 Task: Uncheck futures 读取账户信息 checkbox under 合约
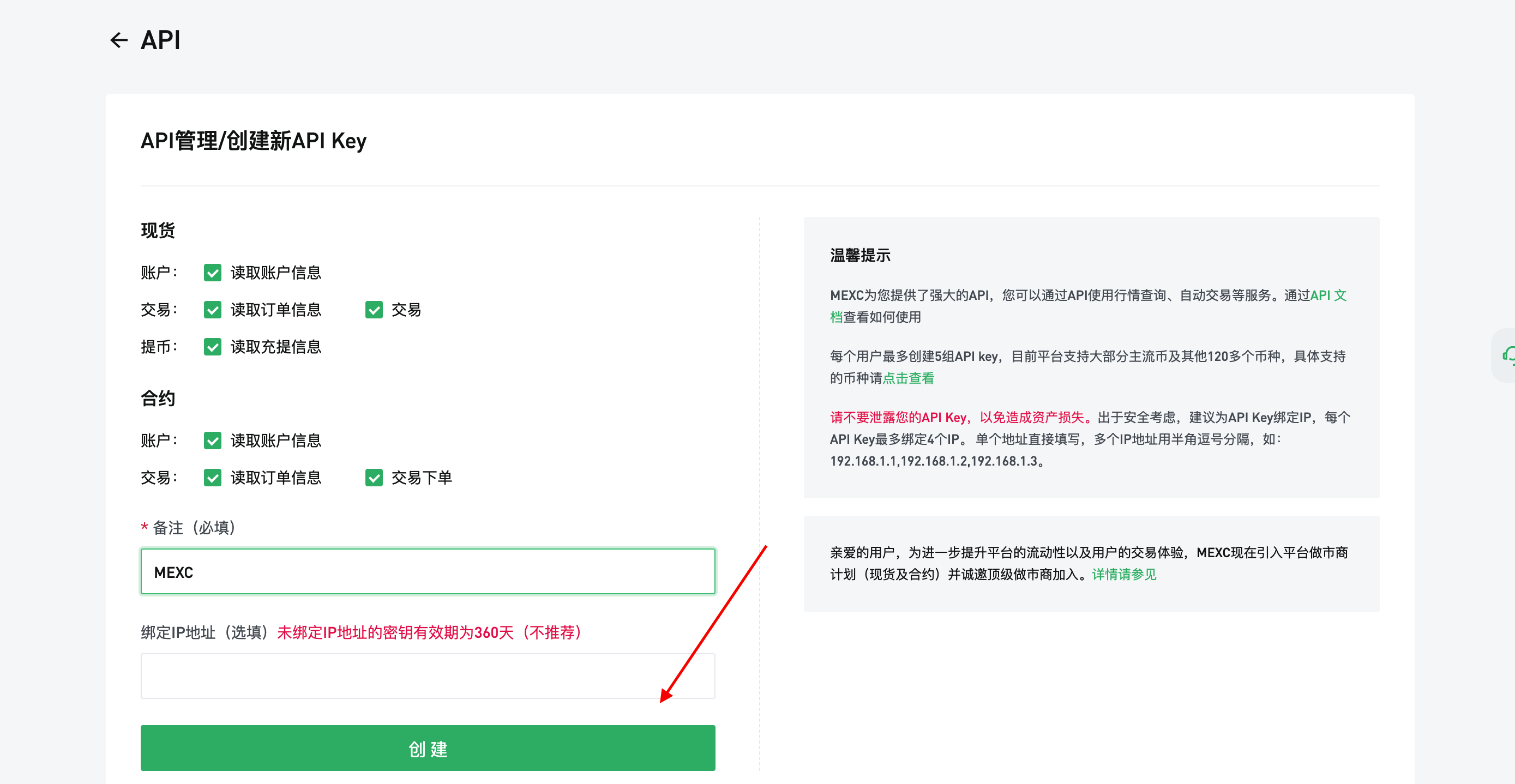pos(212,440)
